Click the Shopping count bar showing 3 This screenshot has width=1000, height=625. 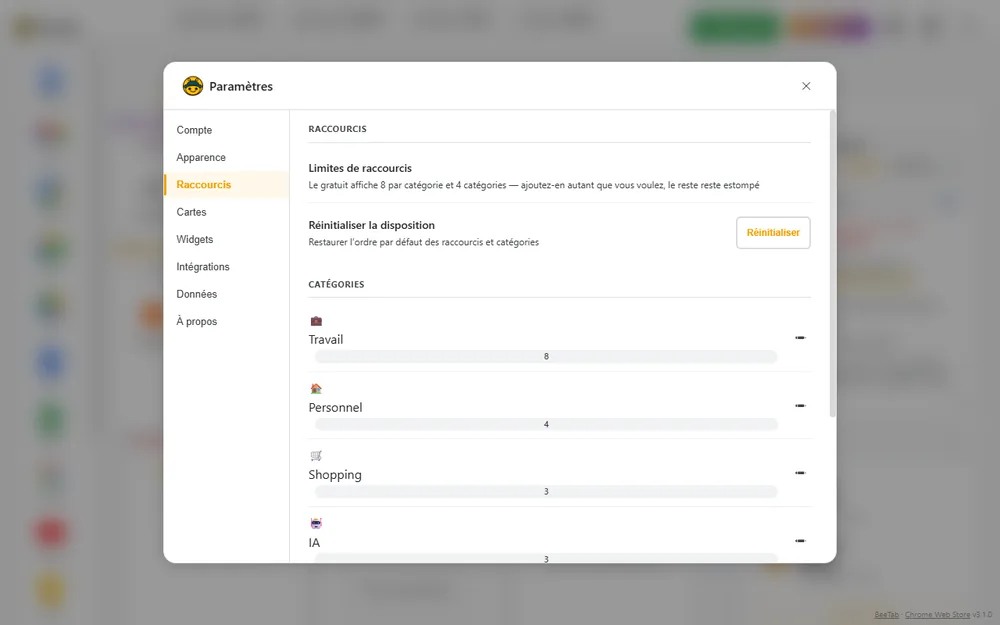[547, 492]
